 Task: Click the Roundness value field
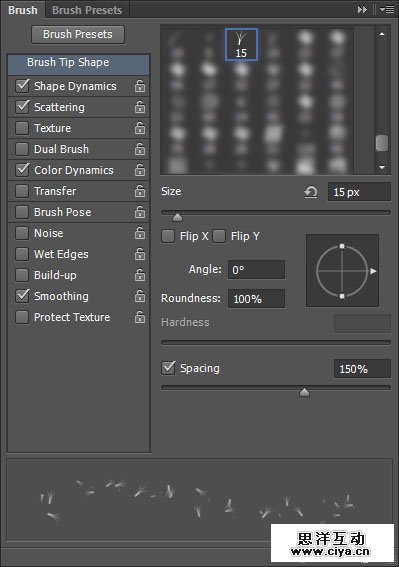[x=256, y=299]
